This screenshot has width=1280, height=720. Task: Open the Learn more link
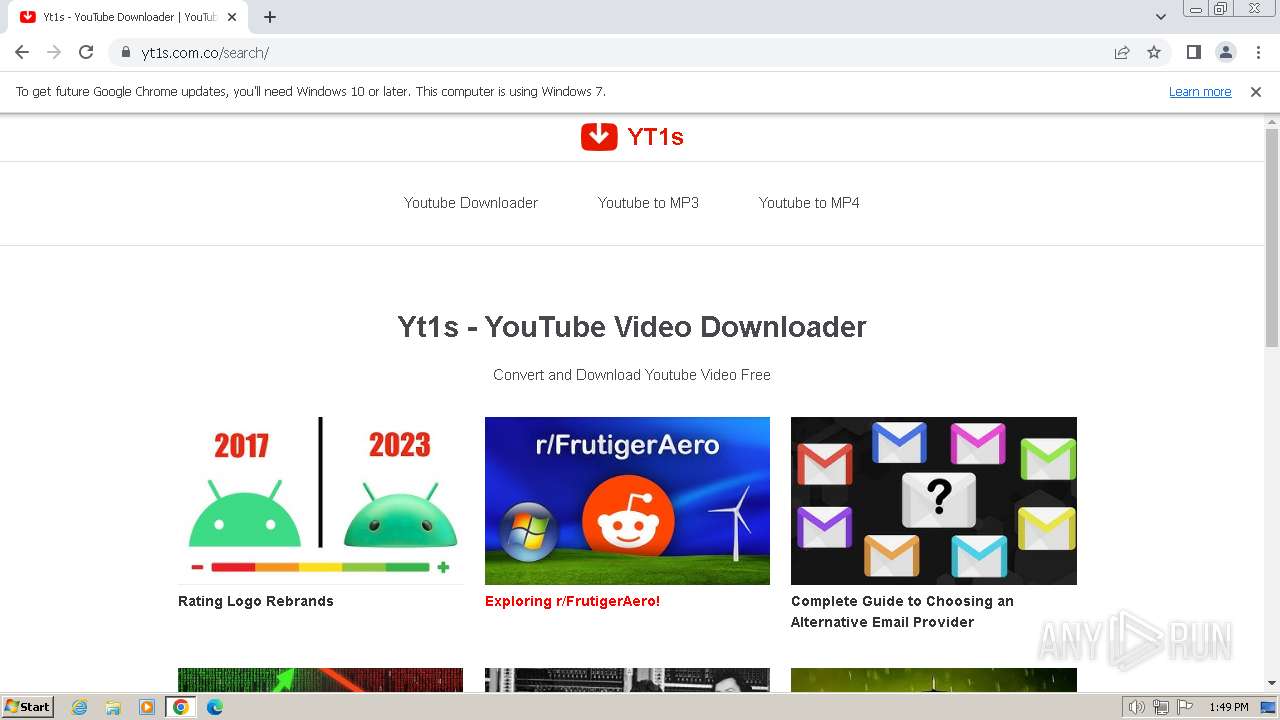click(x=1200, y=92)
